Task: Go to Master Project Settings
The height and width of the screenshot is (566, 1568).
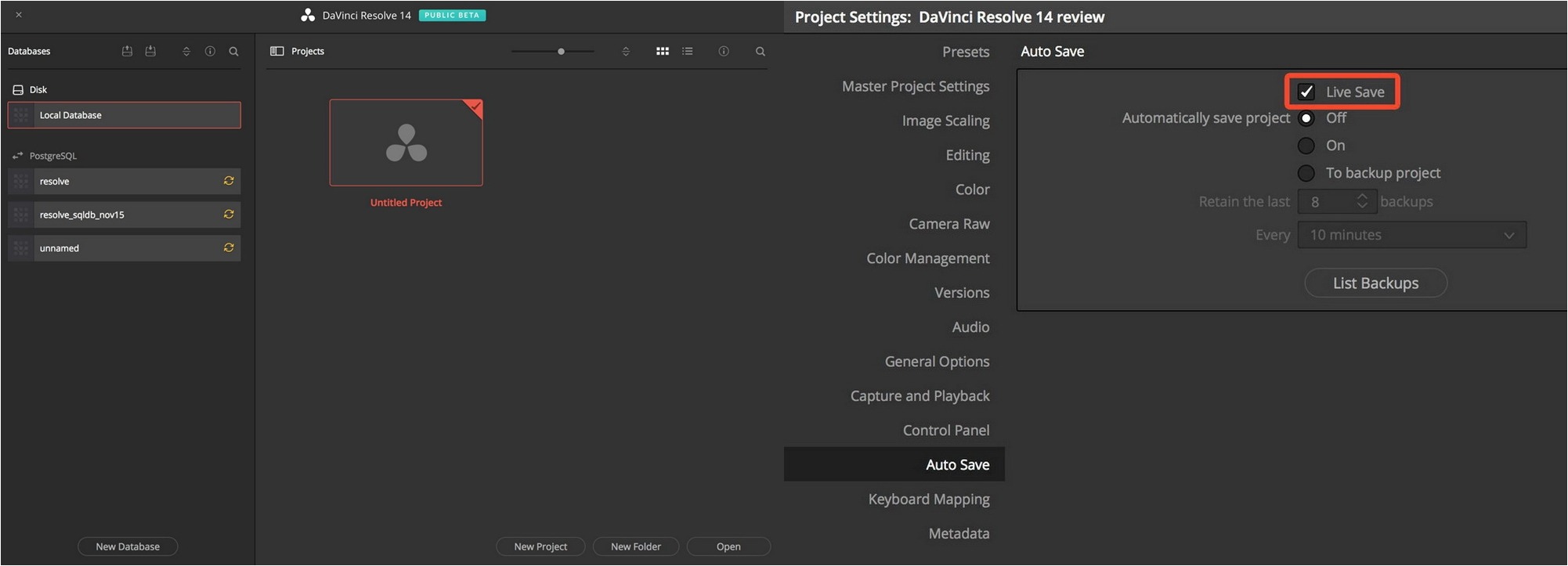Action: [x=916, y=86]
